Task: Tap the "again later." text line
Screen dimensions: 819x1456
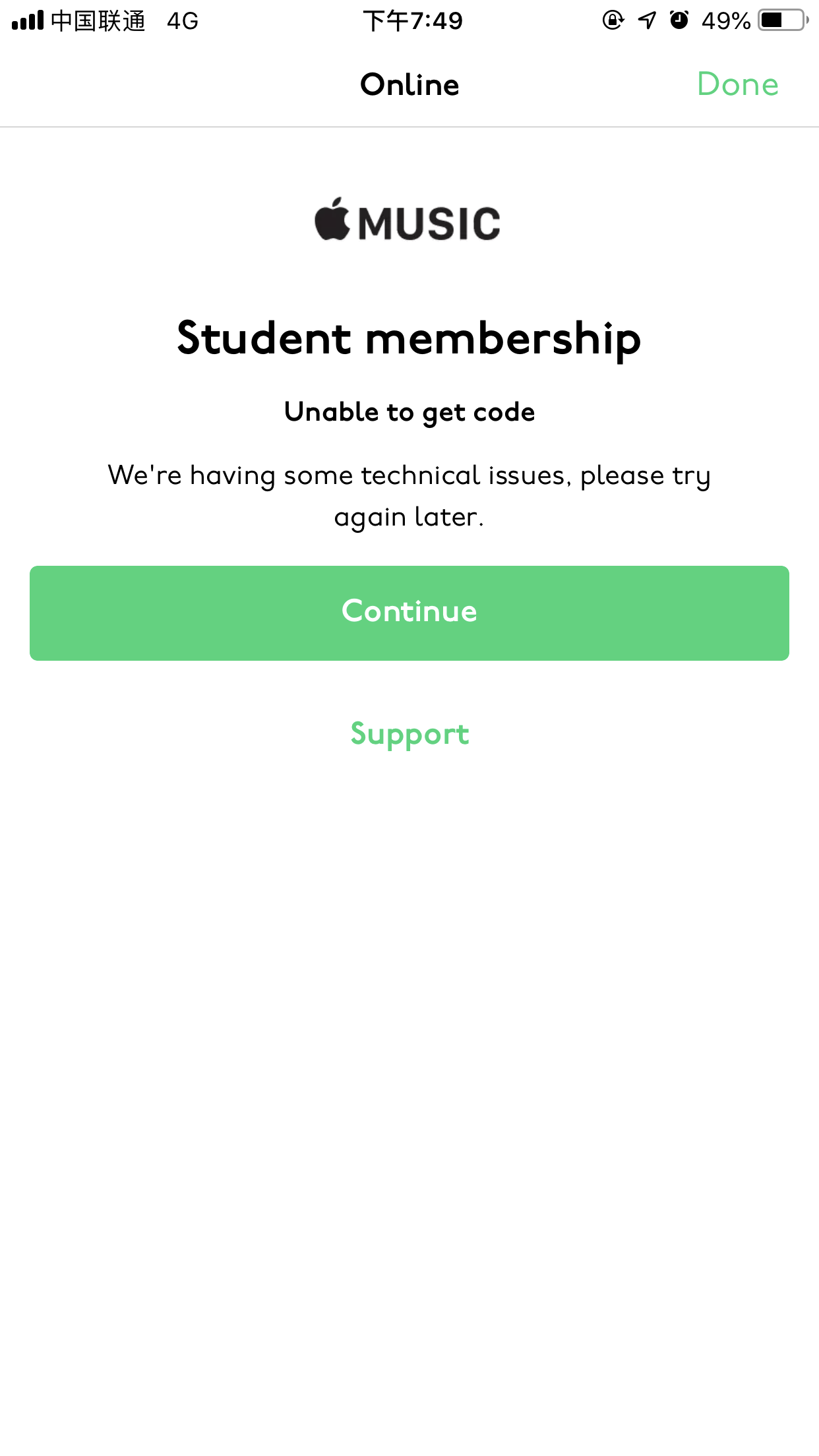Action: [409, 517]
